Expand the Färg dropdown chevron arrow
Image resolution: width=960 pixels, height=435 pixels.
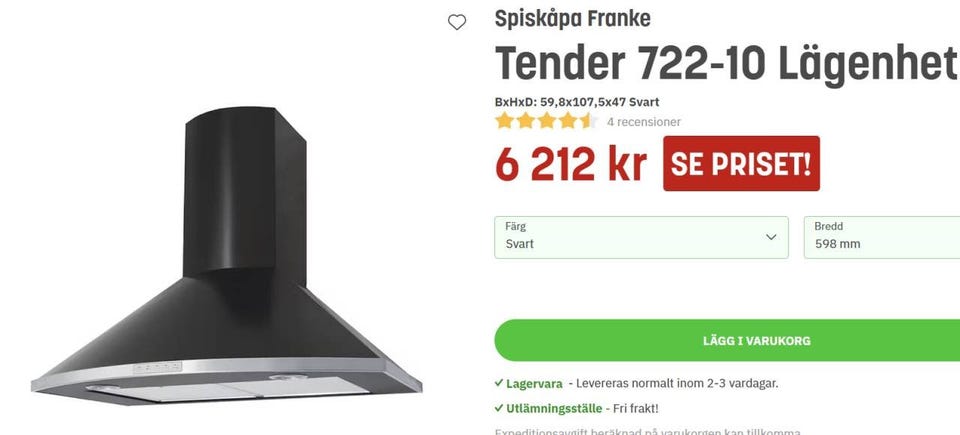point(771,237)
